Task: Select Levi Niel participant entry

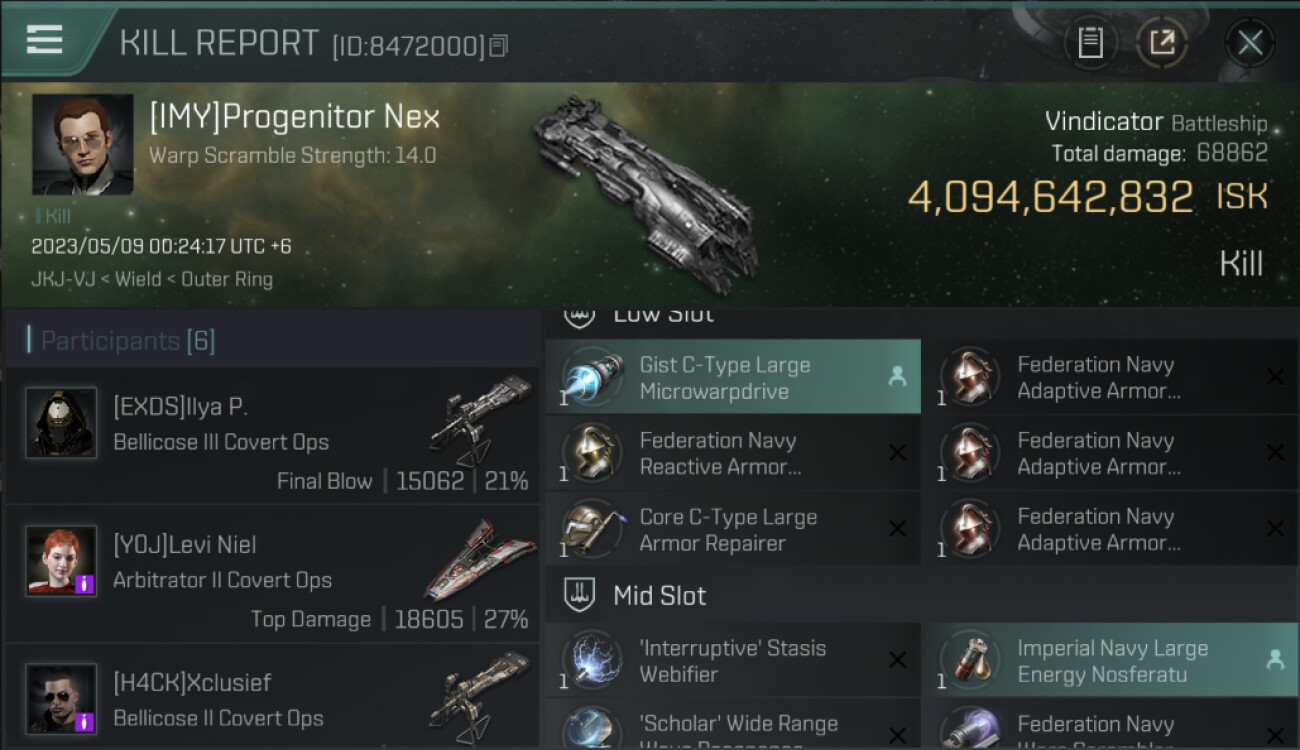Action: pos(272,574)
